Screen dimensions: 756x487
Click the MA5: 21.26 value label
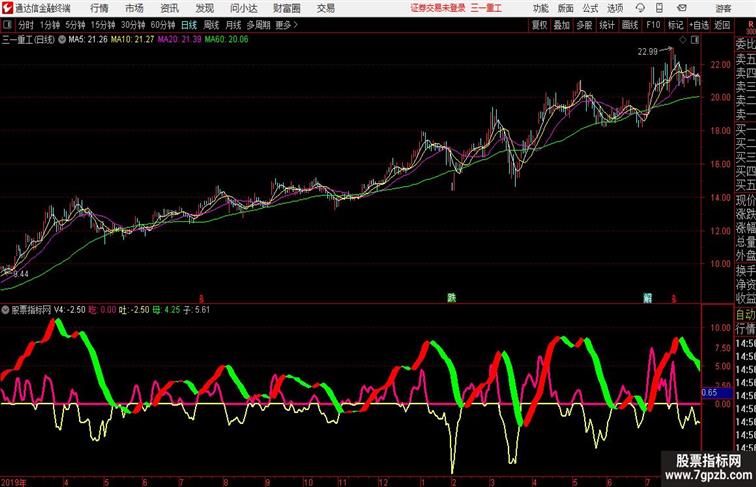click(88, 40)
